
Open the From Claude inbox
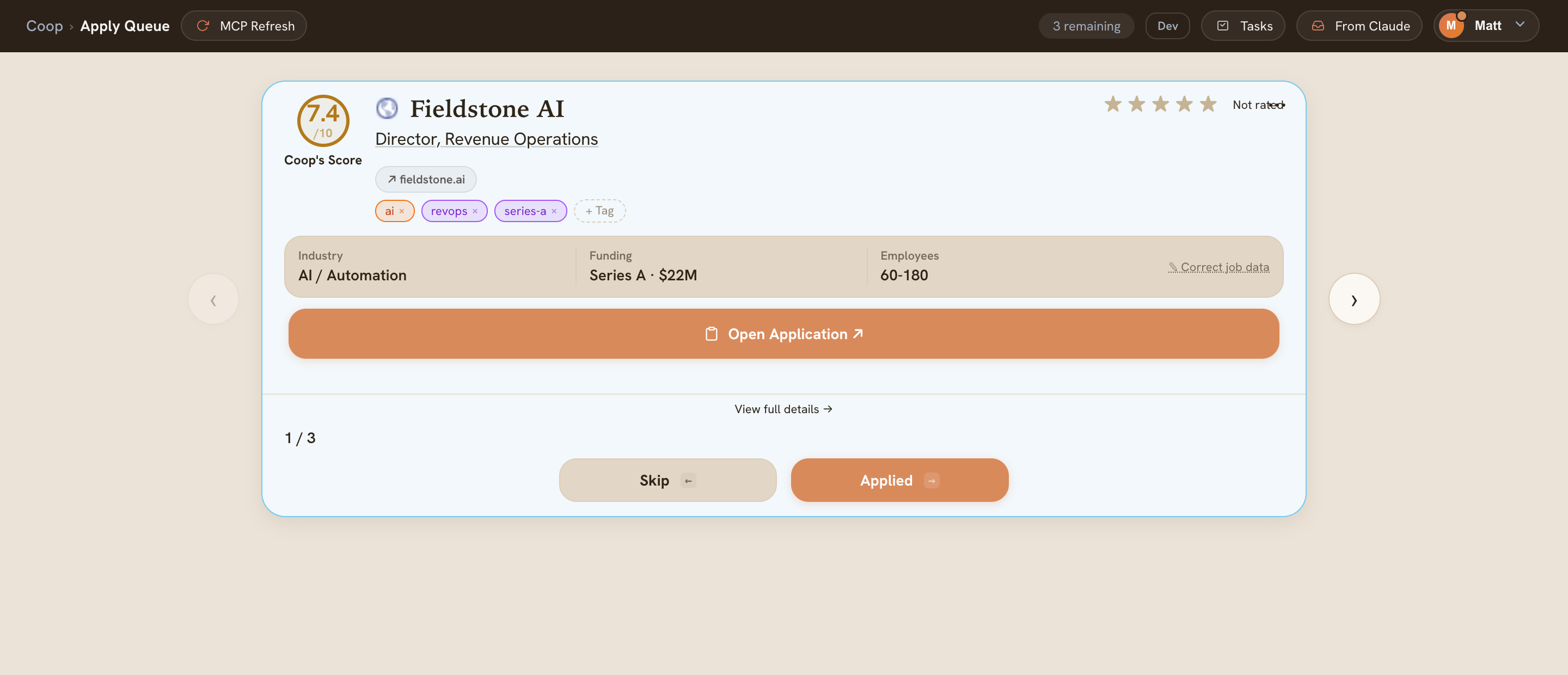[1358, 26]
